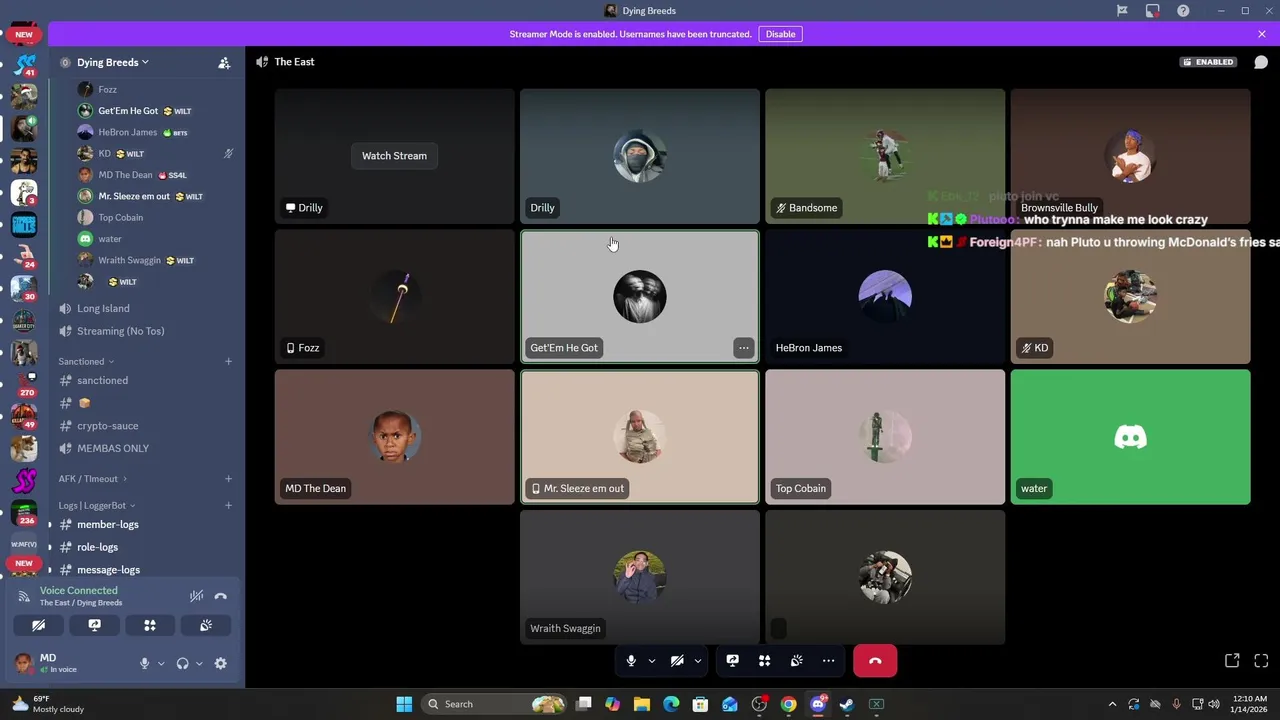Viewport: 1280px width, 720px height.
Task: Open the inbox icon in title bar
Action: click(x=1153, y=11)
